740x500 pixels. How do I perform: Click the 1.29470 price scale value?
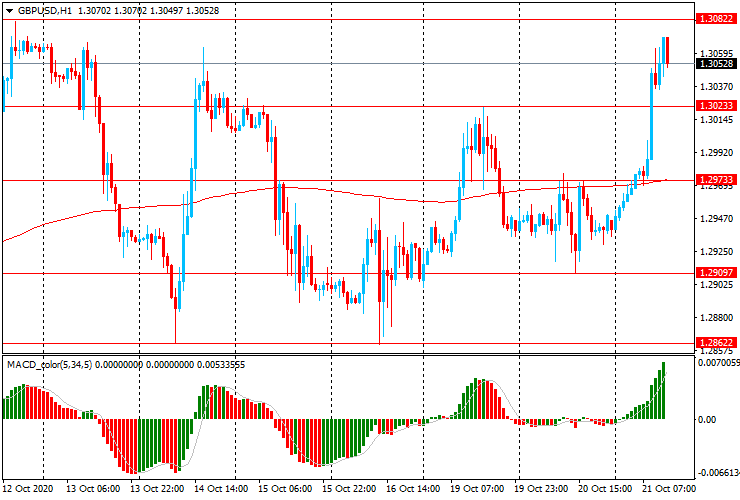pyautogui.click(x=716, y=219)
